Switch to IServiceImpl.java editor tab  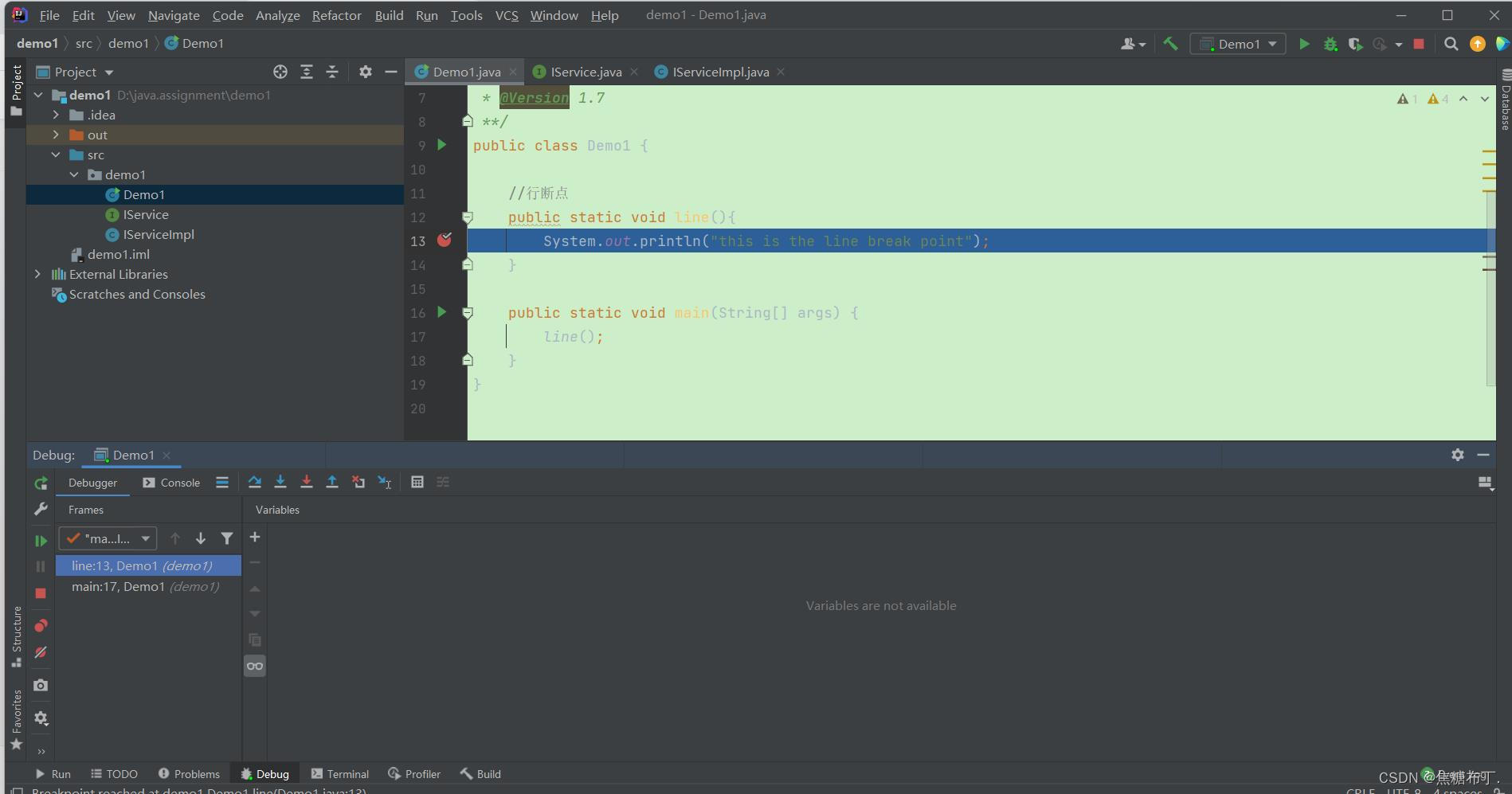(720, 72)
